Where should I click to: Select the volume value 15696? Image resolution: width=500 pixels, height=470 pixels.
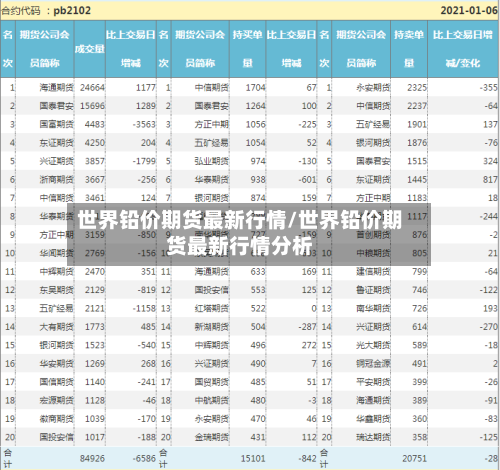click(x=92, y=106)
